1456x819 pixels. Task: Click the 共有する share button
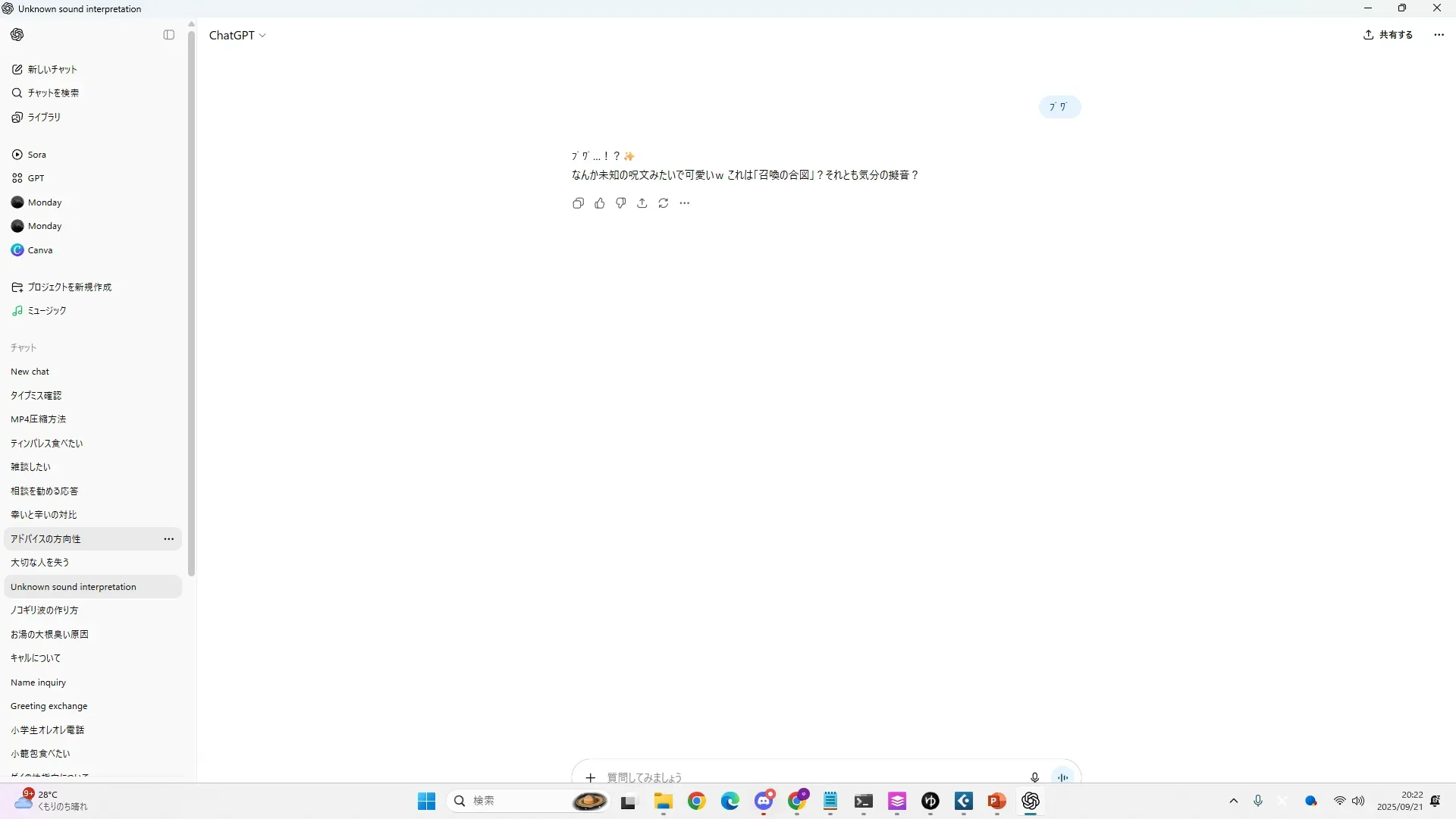[x=1388, y=35]
